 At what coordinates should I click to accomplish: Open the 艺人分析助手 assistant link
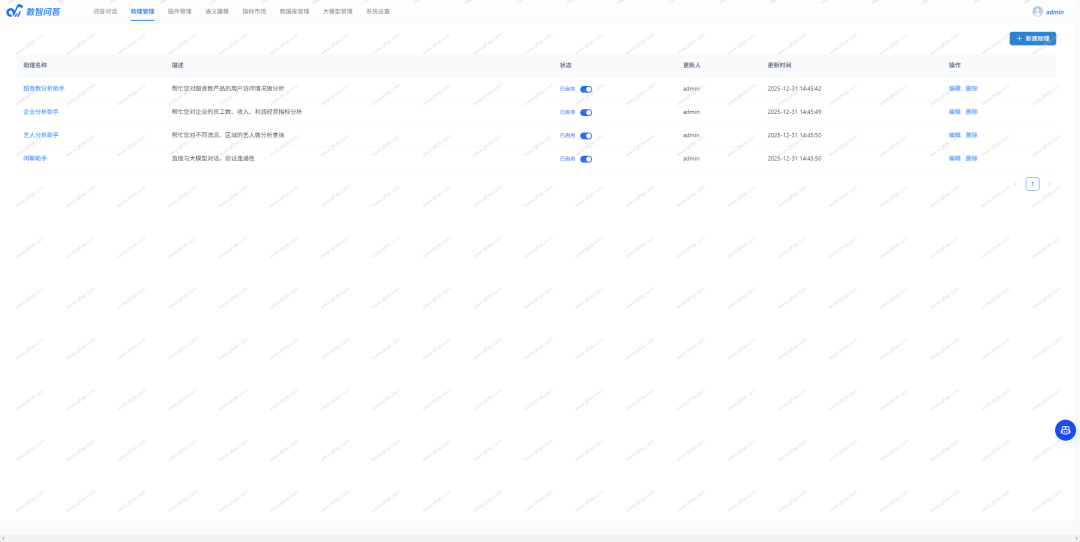coord(41,135)
